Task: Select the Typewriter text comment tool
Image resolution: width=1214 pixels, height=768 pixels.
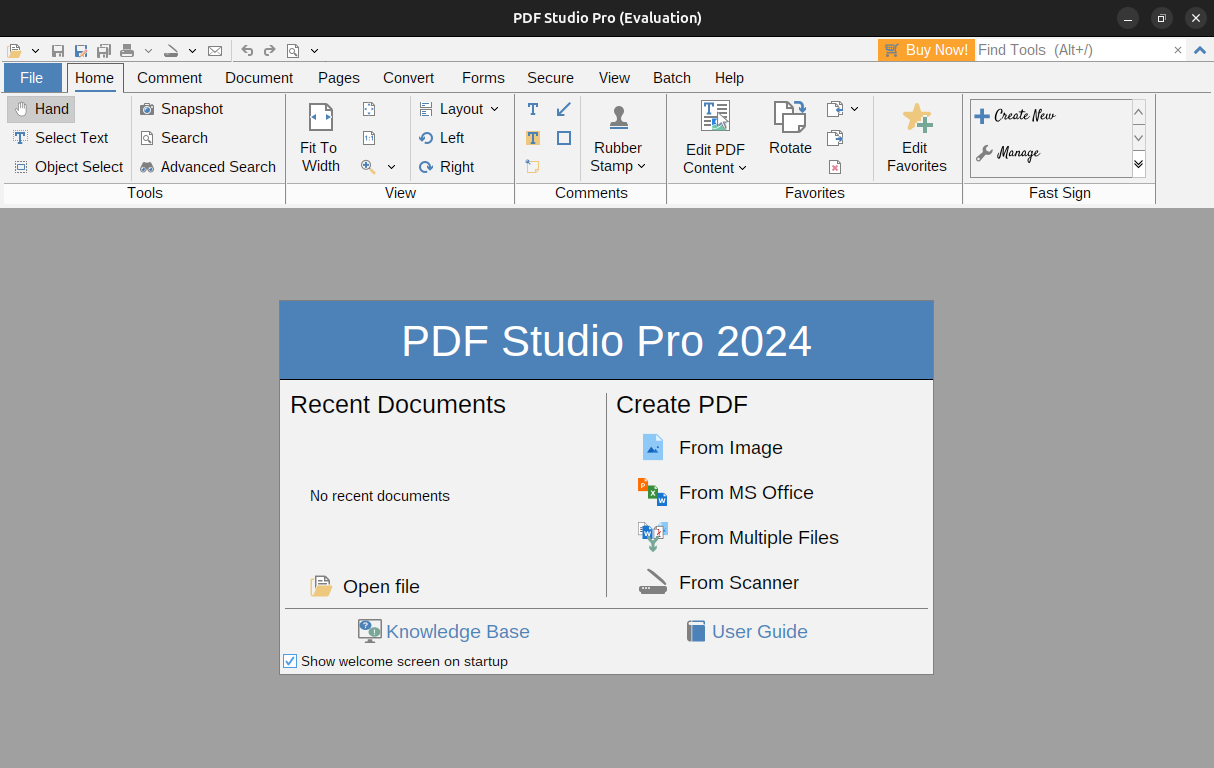Action: 533,109
